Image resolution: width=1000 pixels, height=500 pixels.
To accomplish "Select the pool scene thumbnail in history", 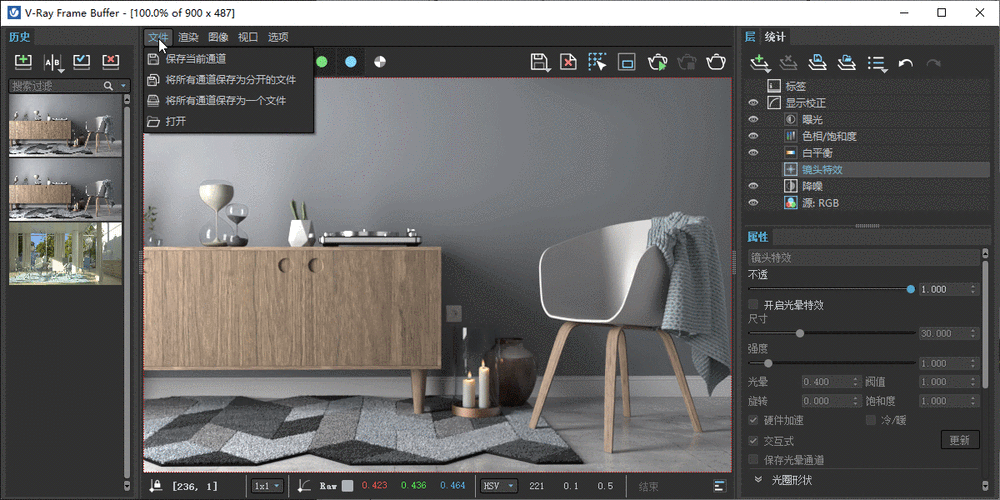I will coord(65,254).
